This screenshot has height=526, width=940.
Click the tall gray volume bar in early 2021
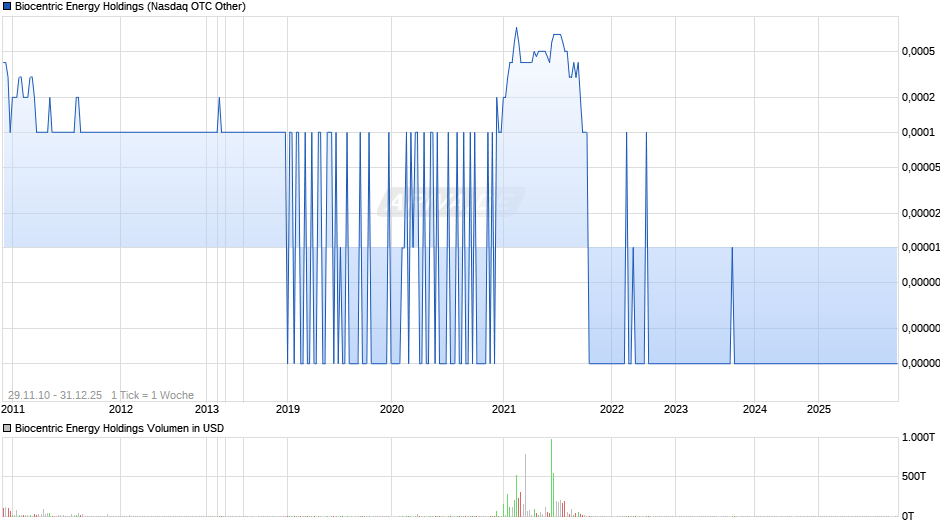(525, 485)
